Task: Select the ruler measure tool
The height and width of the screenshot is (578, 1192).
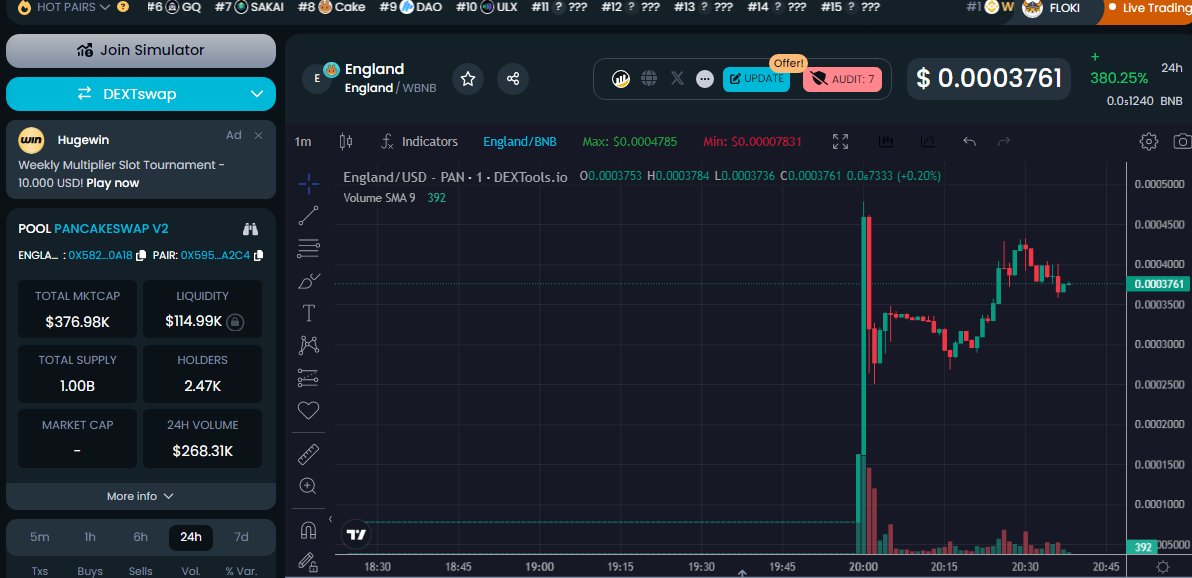Action: pyautogui.click(x=308, y=454)
